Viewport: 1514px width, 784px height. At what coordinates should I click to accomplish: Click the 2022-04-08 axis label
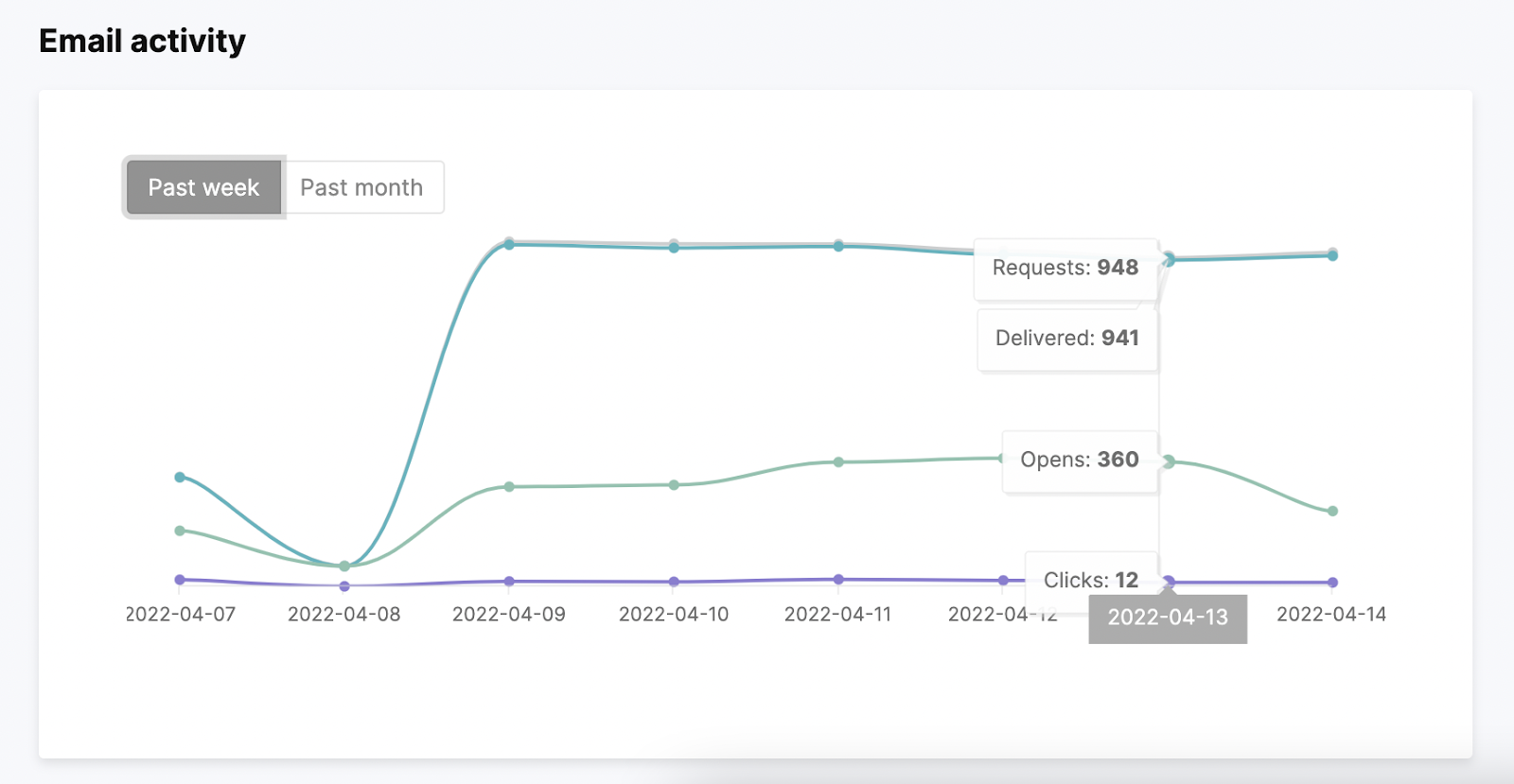[344, 615]
